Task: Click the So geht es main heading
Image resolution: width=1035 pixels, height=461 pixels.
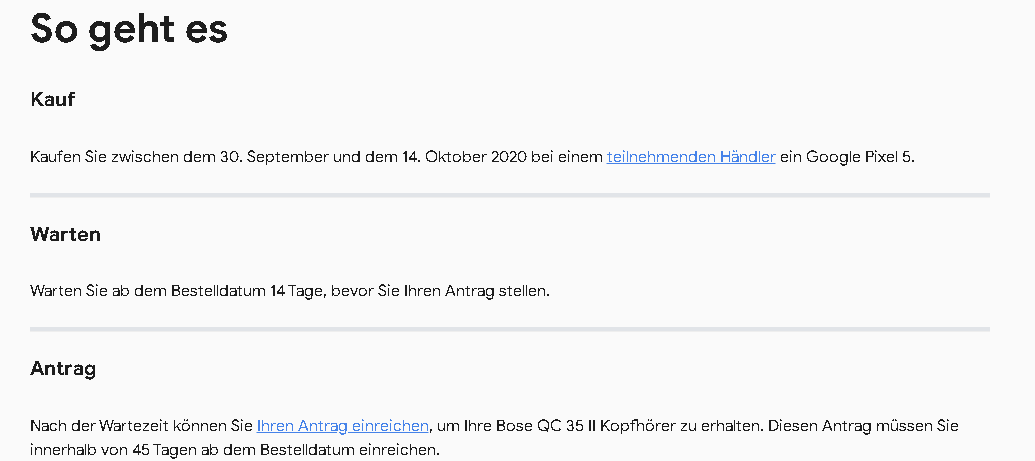Action: pos(129,30)
